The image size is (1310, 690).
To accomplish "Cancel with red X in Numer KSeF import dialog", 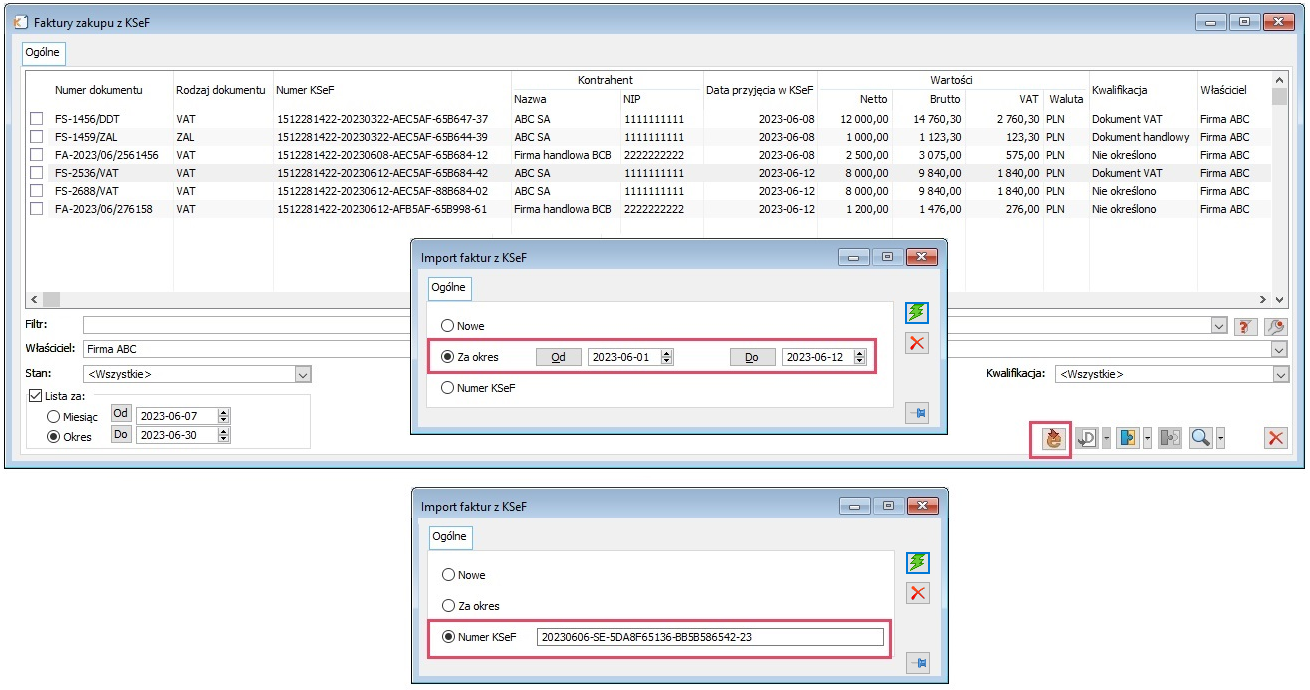I will (918, 593).
